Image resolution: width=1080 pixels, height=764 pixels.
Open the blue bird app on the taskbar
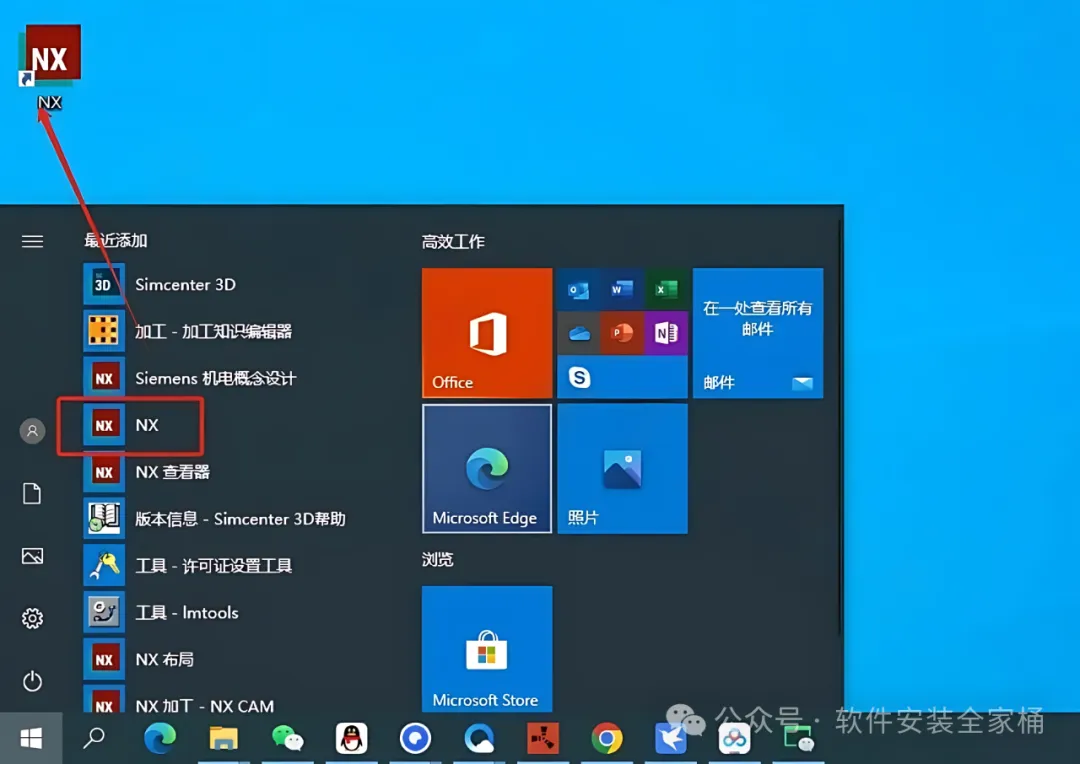click(670, 739)
